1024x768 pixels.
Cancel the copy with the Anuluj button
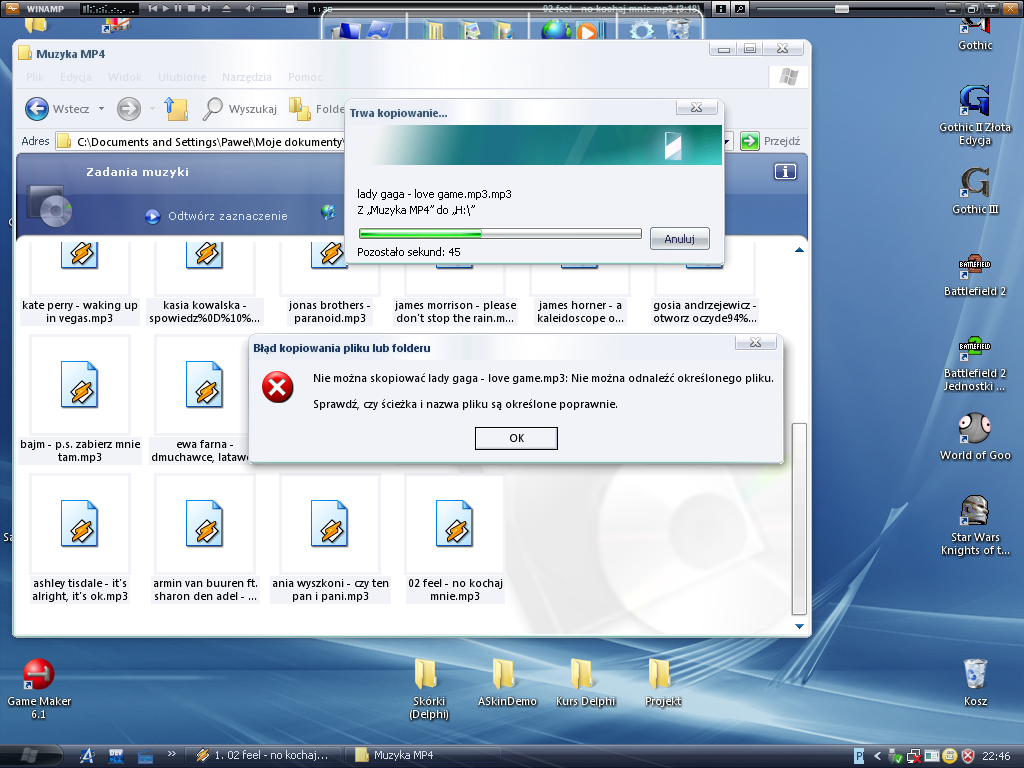[x=679, y=239]
